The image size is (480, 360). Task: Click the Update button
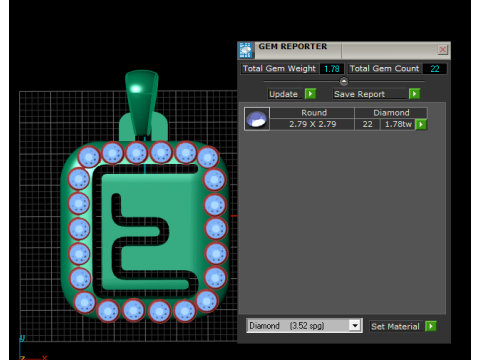pos(285,94)
